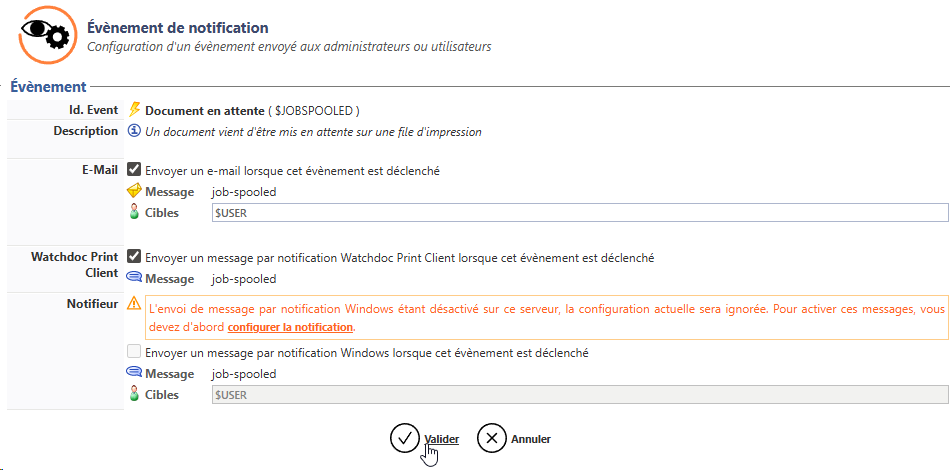Click the user icon beside Notifieur Cibles
This screenshot has height=470, width=950.
[x=134, y=395]
